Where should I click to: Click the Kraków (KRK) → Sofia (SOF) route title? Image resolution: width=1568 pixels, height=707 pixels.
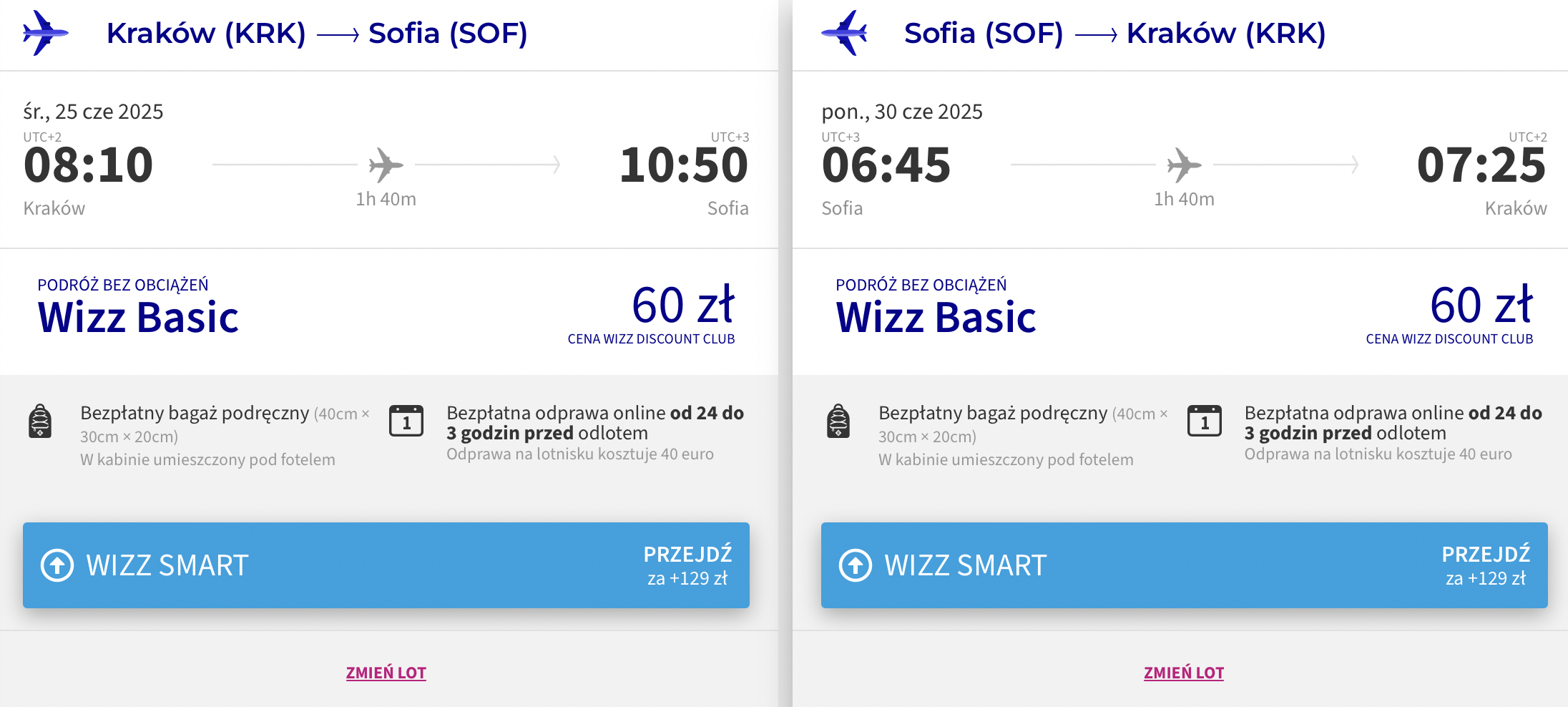317,33
